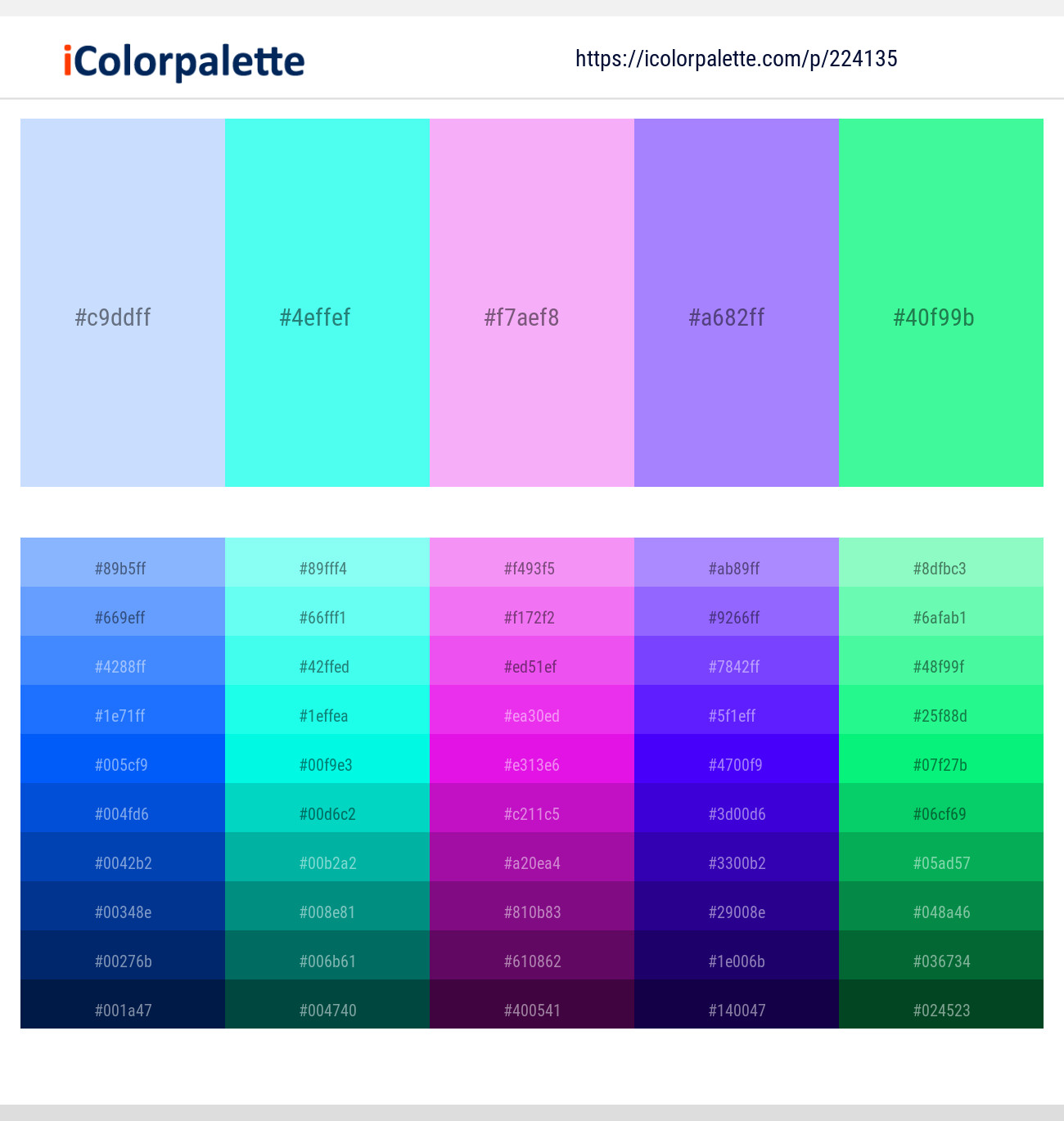Click the #89b5ff shade row
1064x1121 pixels.
click(122, 569)
